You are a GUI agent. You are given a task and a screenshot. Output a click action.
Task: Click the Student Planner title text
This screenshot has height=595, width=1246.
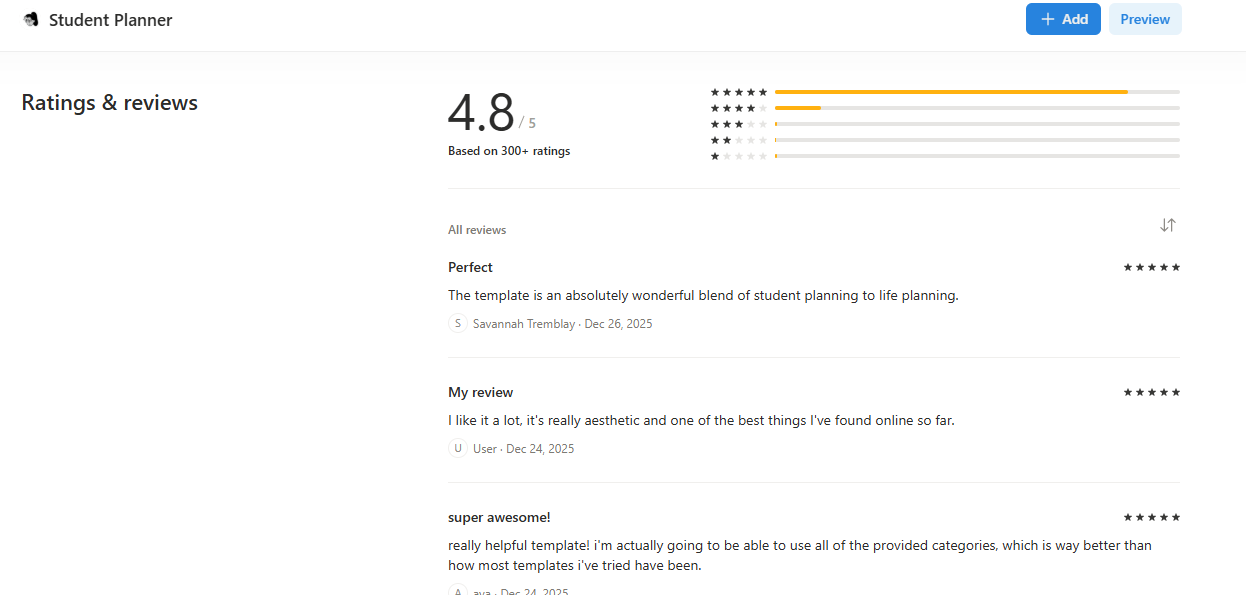(x=111, y=20)
